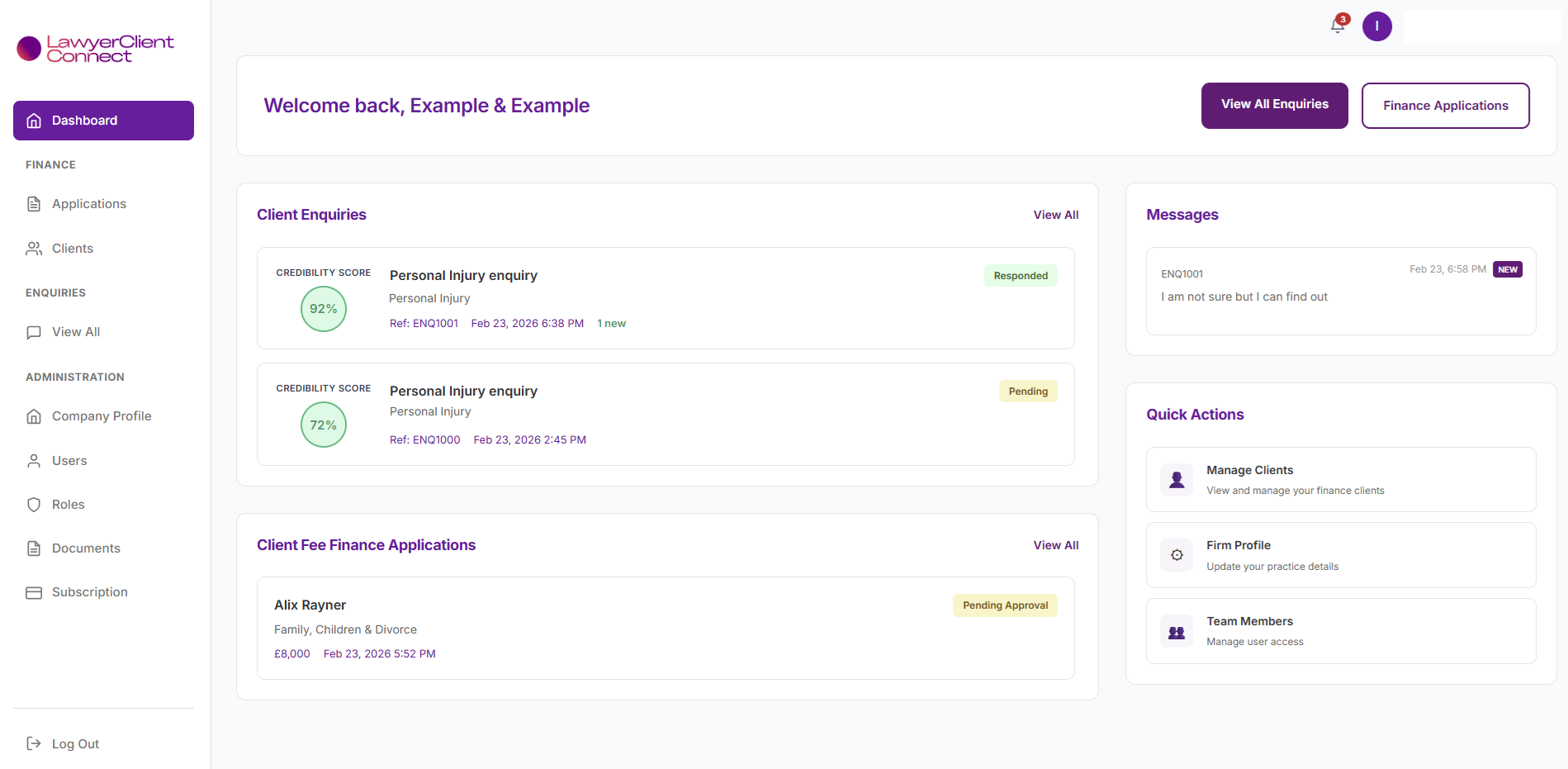
Task: Open Company Profile via the building icon
Action: coord(33,415)
